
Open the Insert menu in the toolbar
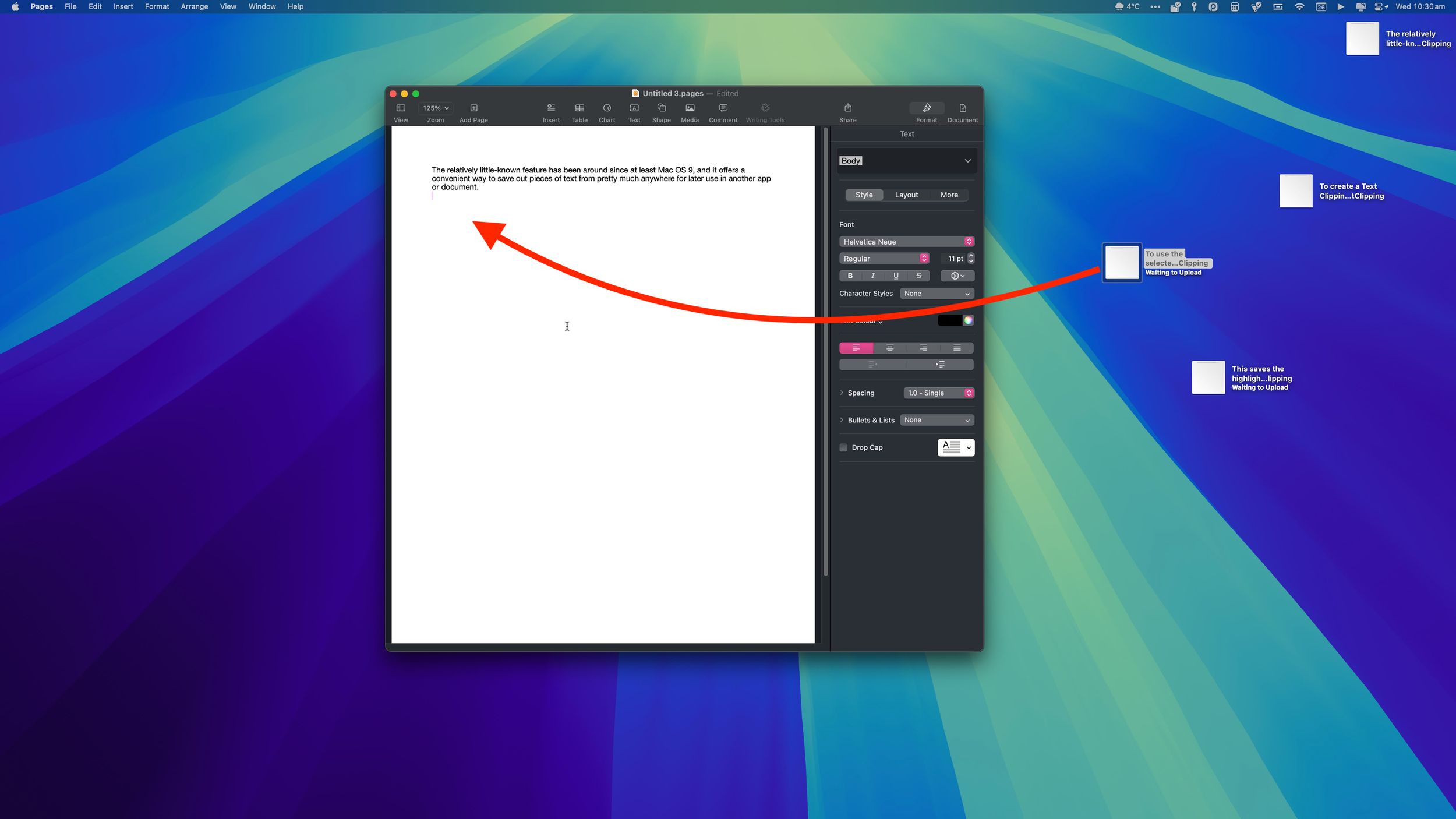(551, 112)
